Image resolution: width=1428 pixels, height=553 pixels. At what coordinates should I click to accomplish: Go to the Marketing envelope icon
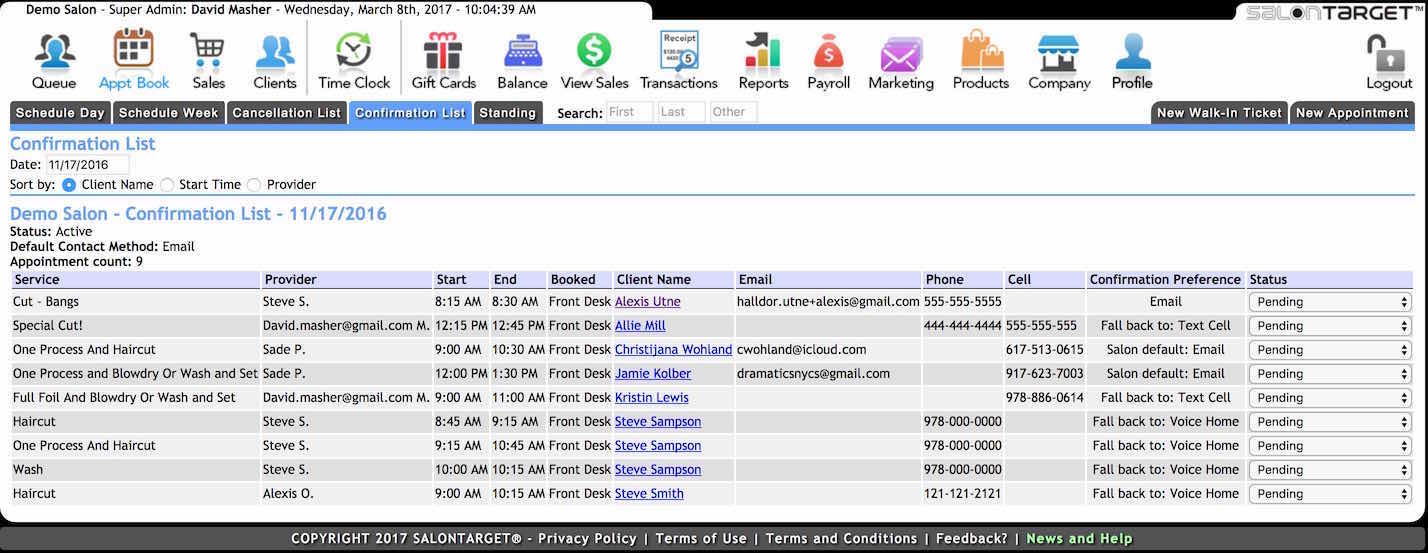[900, 52]
